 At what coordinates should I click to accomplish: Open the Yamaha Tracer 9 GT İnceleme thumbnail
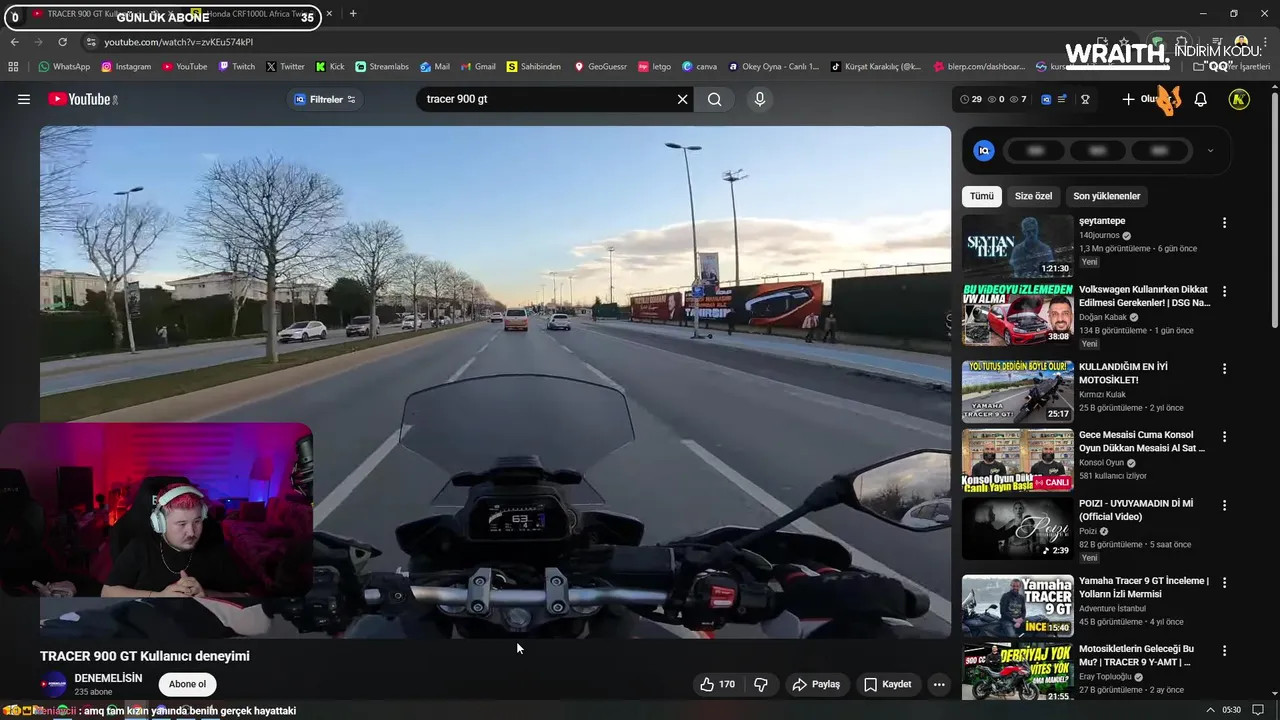[x=1017, y=606]
